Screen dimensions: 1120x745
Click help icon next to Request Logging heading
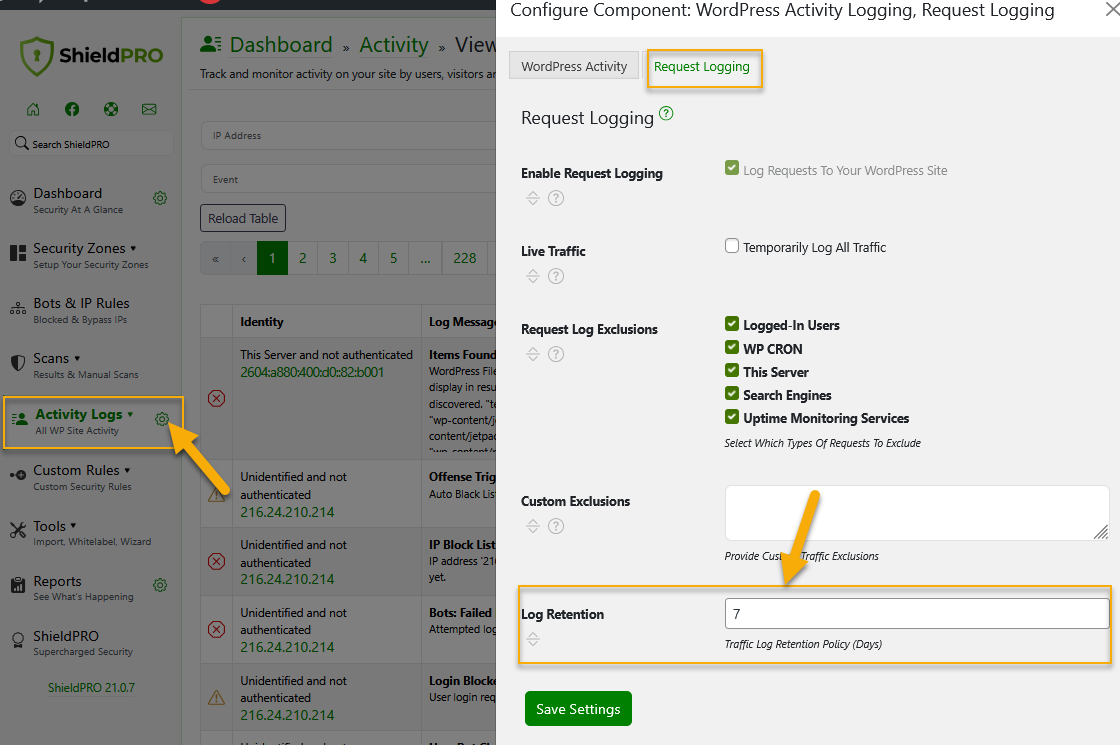(x=666, y=113)
